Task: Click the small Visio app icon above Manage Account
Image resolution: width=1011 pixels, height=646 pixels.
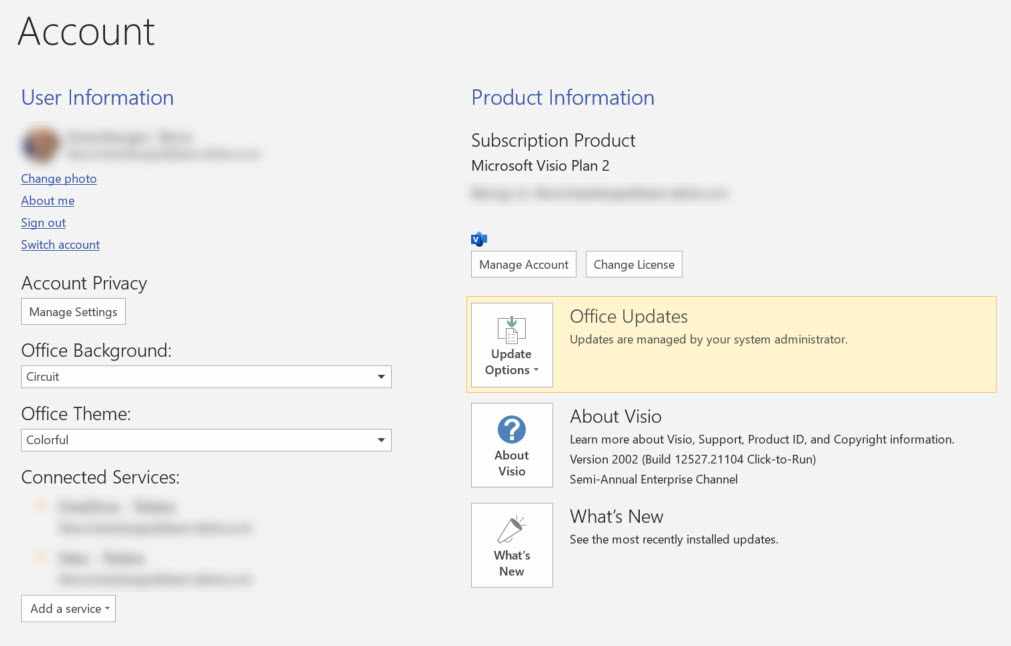Action: [x=478, y=239]
